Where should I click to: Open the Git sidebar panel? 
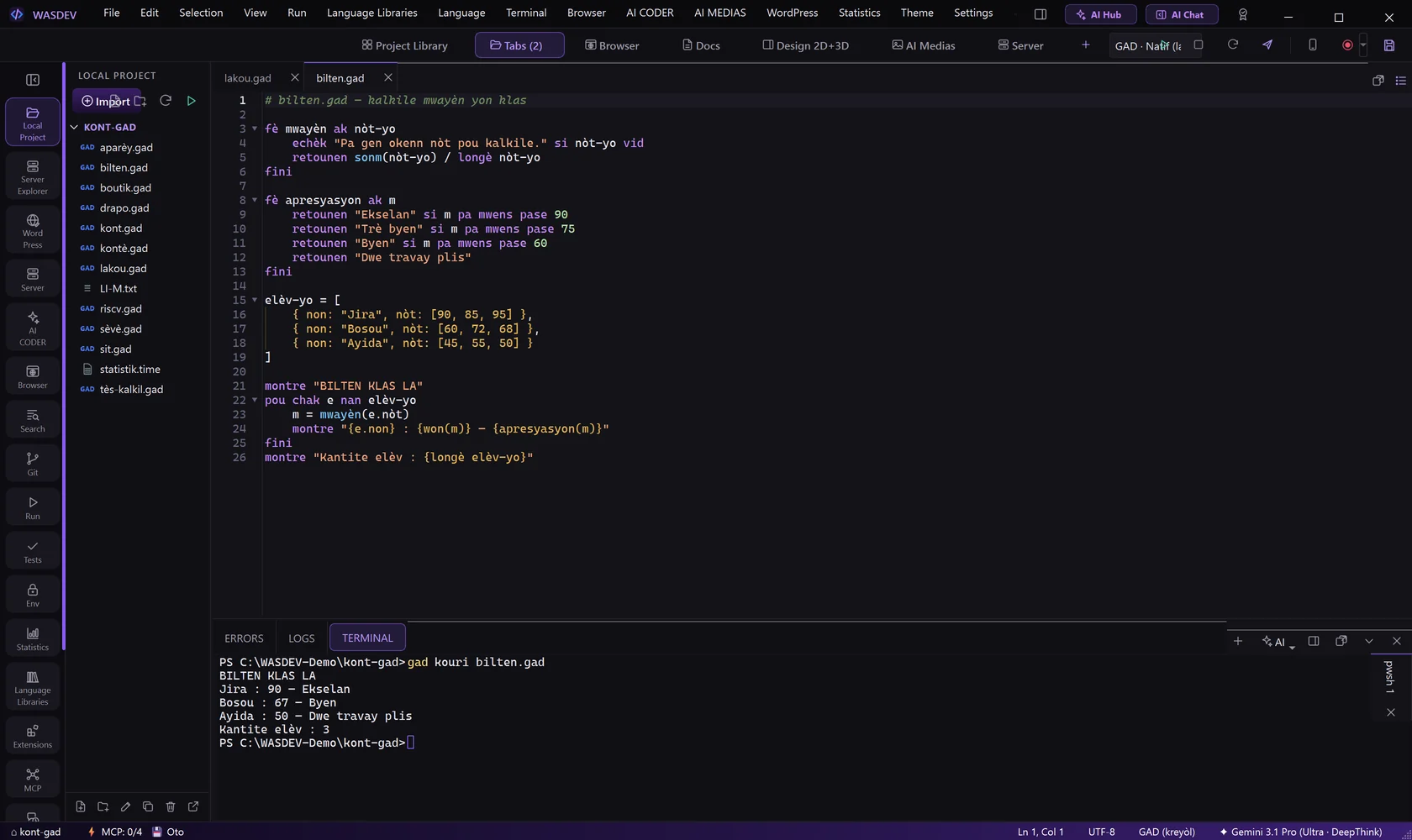tap(33, 464)
